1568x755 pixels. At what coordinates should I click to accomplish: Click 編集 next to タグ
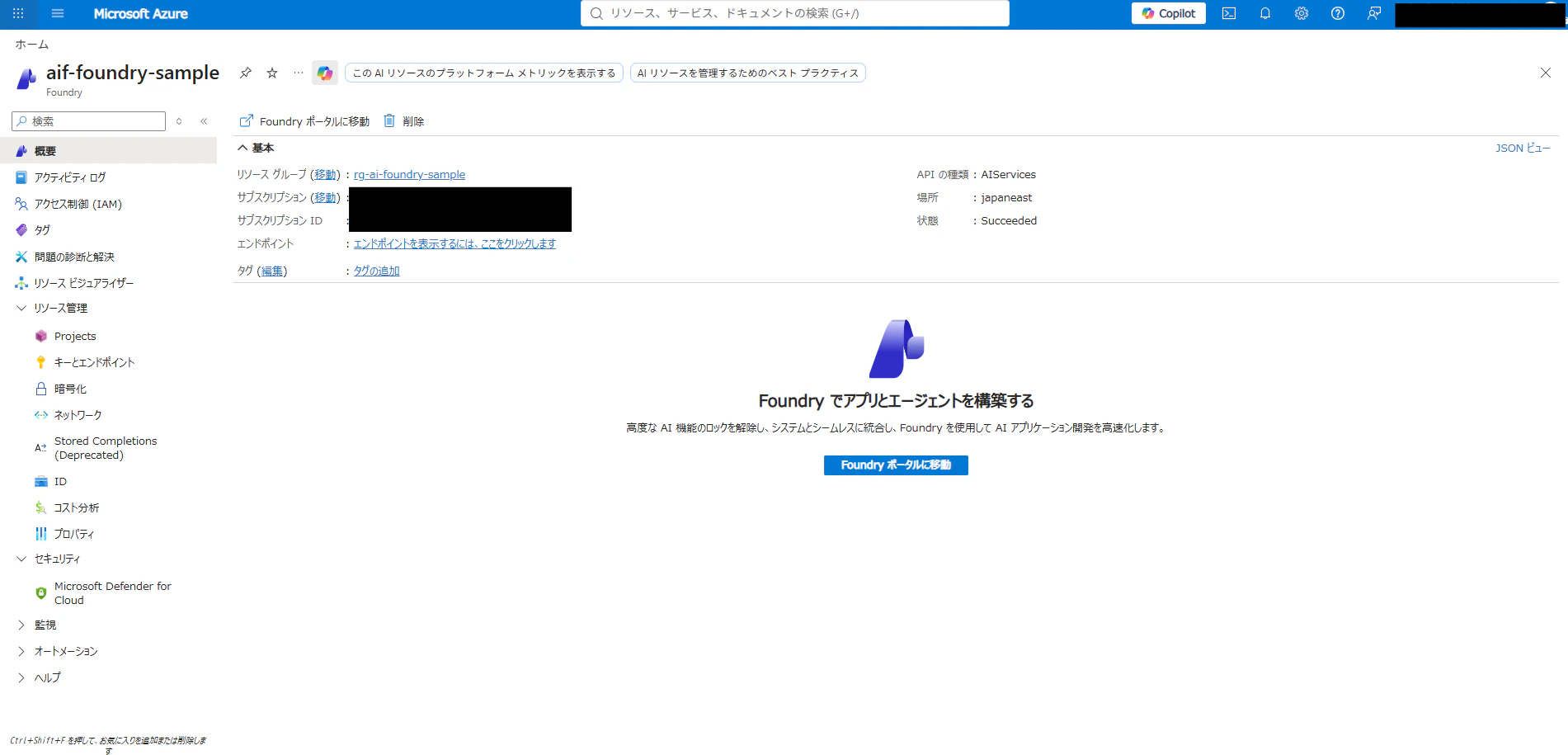click(272, 271)
